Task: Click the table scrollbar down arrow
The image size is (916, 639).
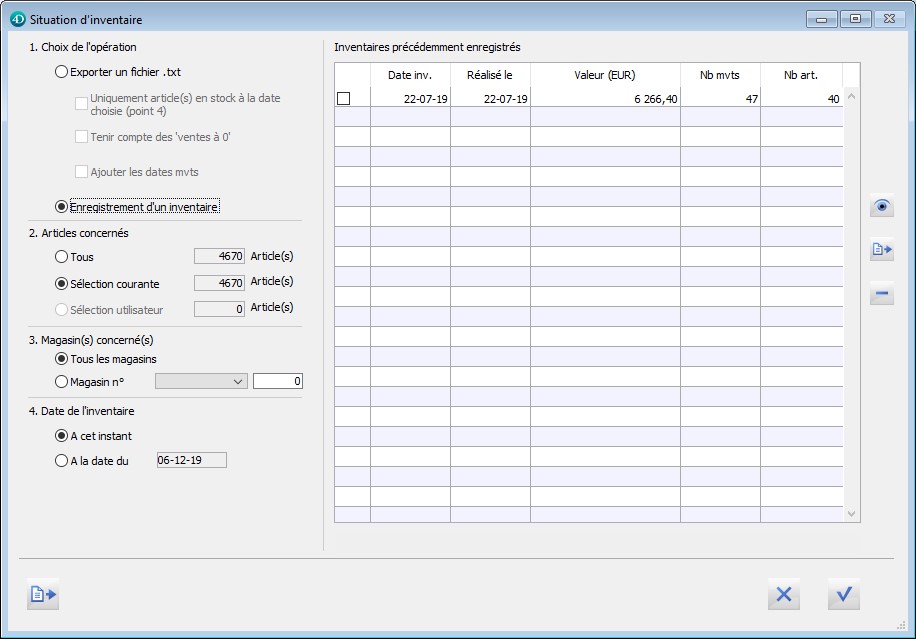Action: click(x=852, y=513)
